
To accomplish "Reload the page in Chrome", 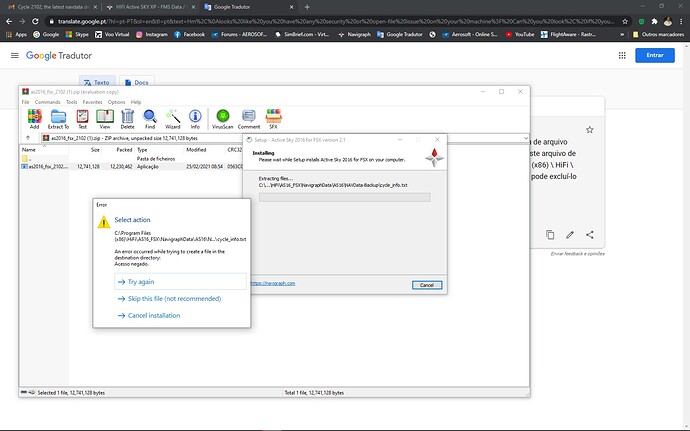I will (x=35, y=21).
